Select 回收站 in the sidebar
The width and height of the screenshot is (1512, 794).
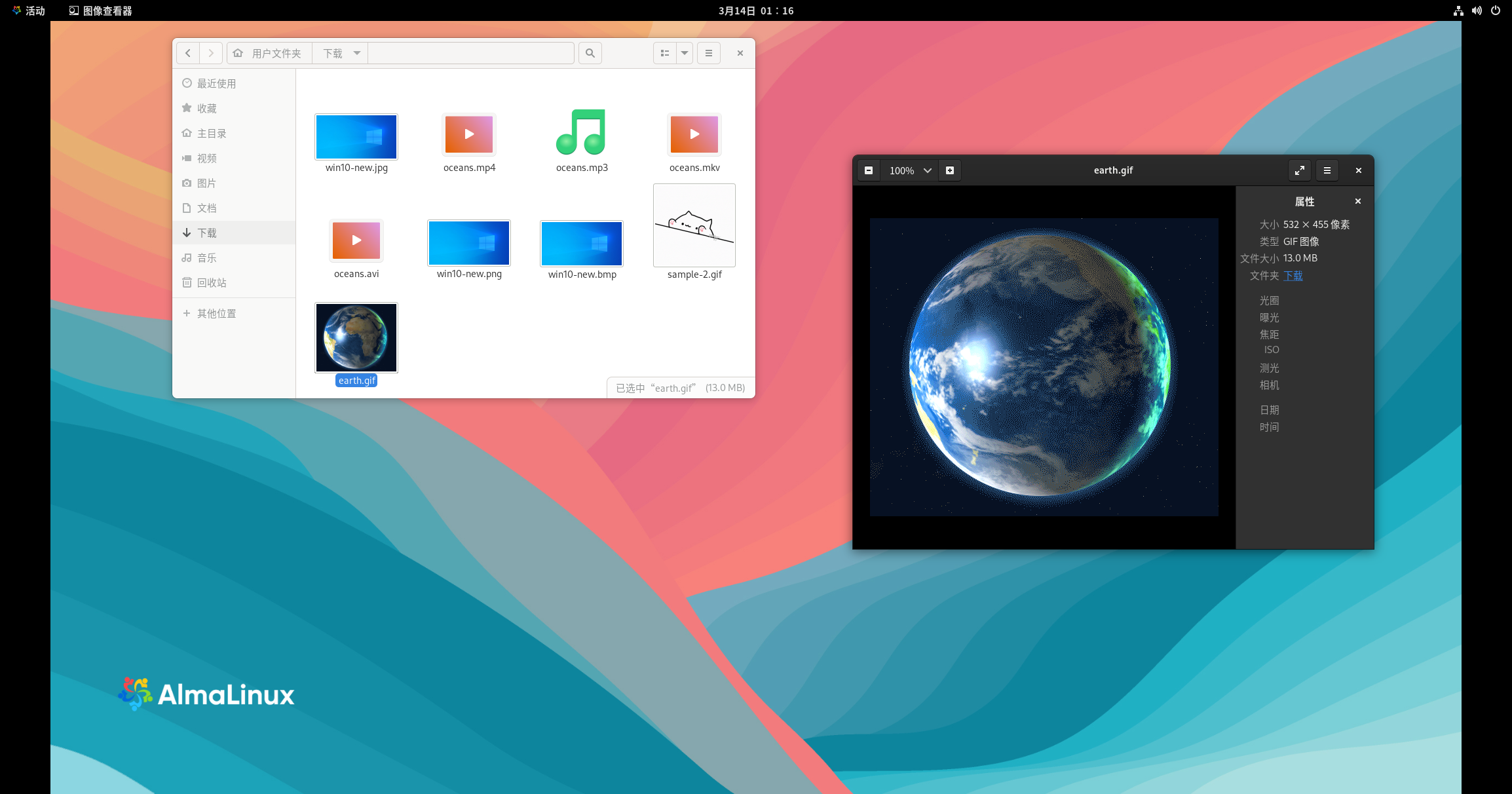pyautogui.click(x=212, y=283)
